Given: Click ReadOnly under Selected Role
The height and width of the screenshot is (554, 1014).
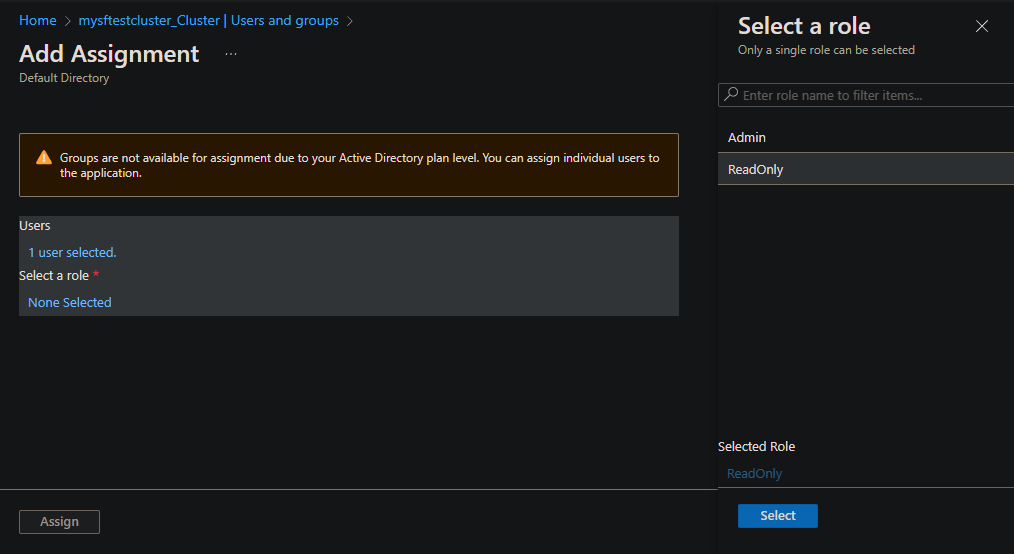Looking at the screenshot, I should point(755,473).
